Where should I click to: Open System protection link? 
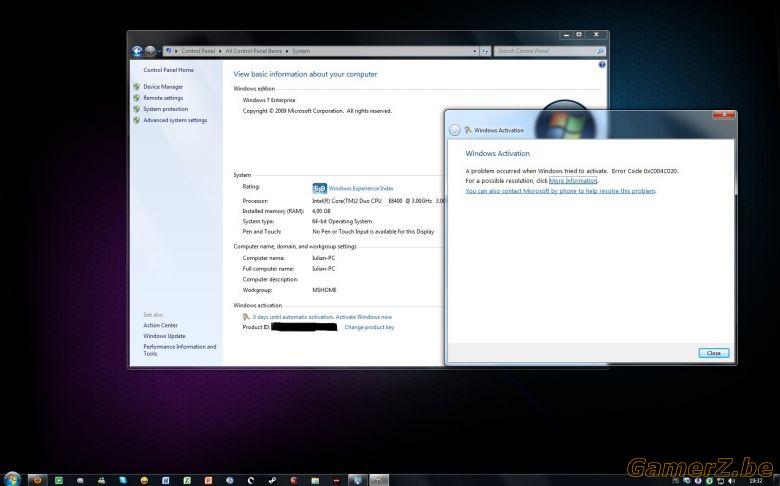(166, 109)
